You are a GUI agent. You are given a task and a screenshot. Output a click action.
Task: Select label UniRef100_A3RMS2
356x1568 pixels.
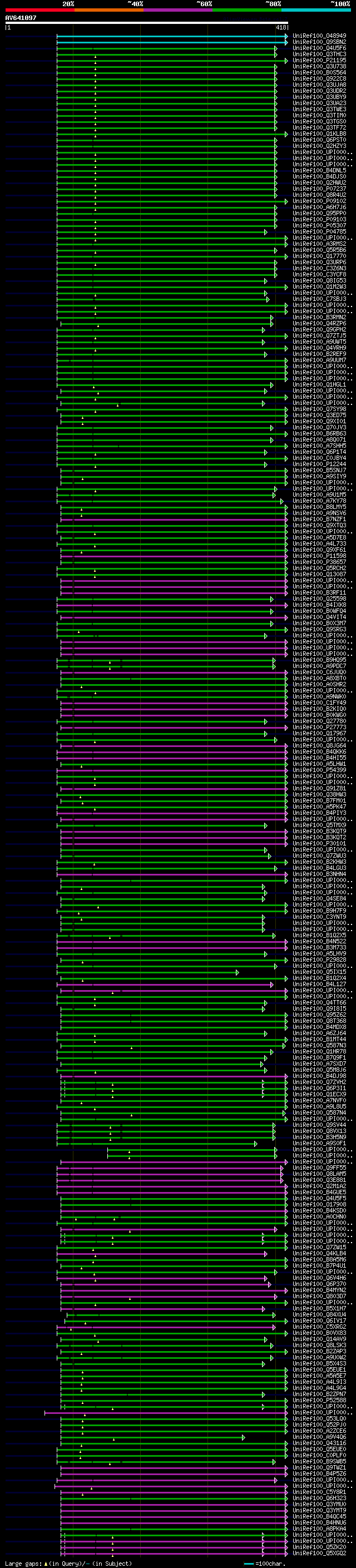pyautogui.click(x=319, y=244)
